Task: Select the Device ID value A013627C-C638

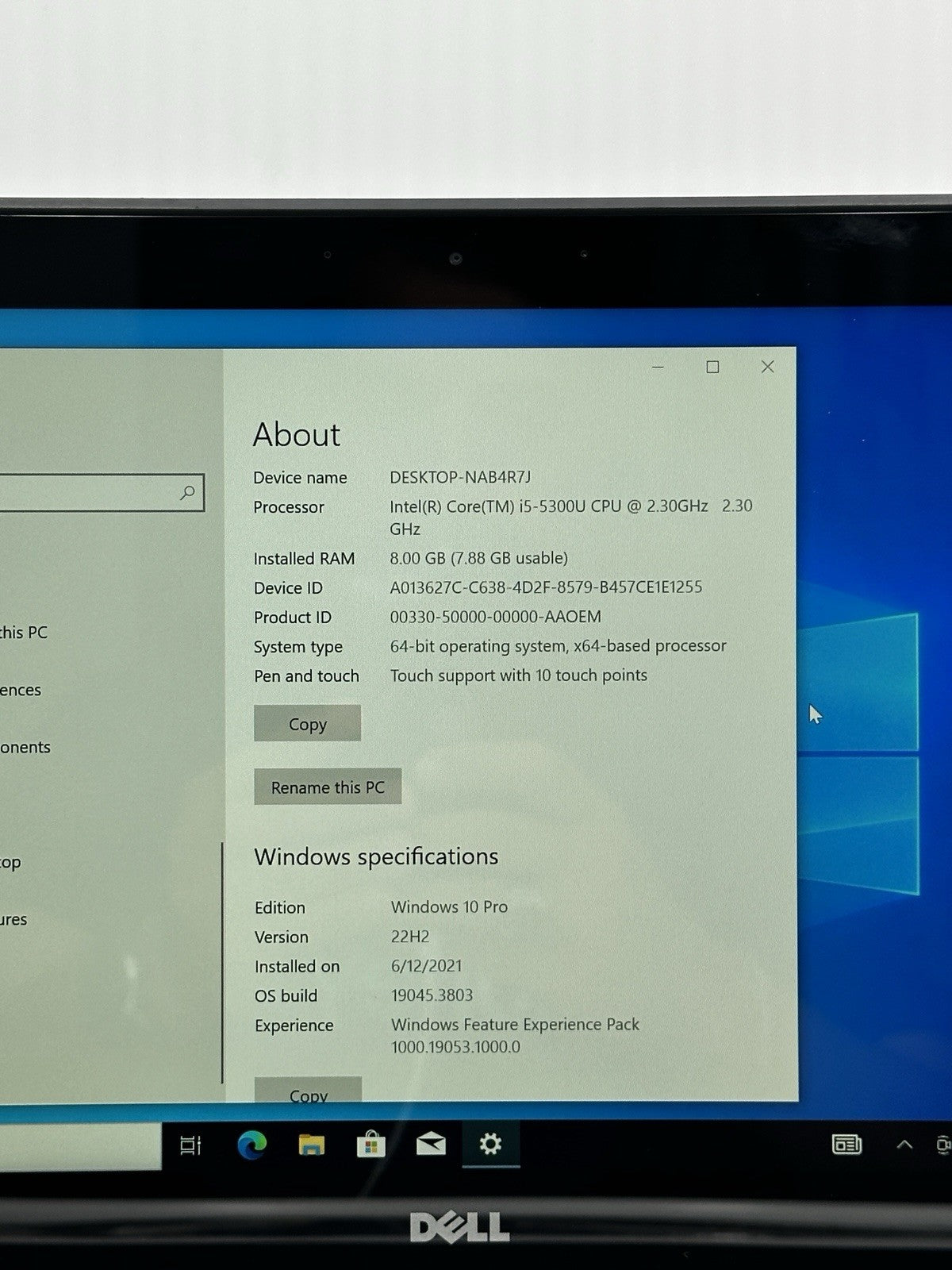Action: [x=546, y=587]
